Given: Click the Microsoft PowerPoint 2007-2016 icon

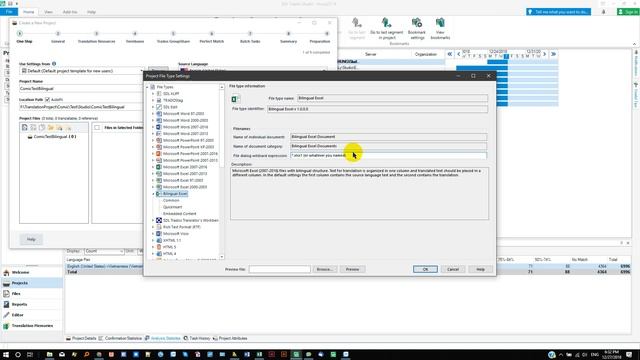Looking at the screenshot, I should [159, 153].
